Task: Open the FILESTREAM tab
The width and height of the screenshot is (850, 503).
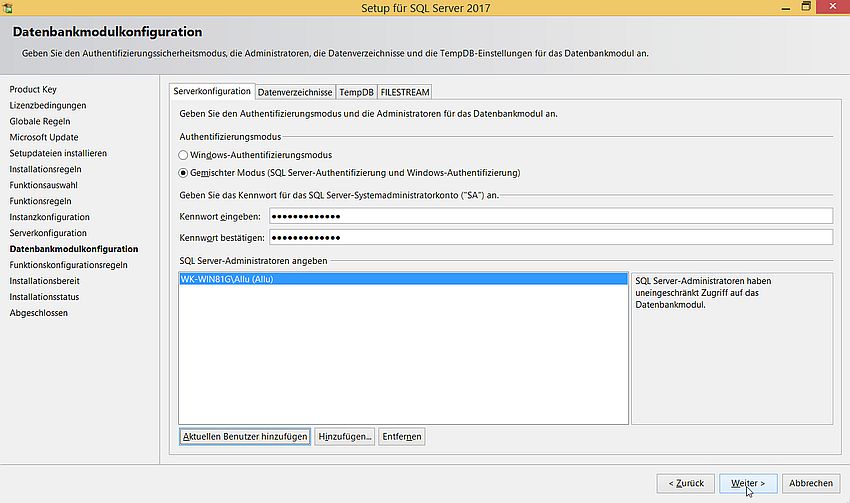Action: [x=405, y=92]
